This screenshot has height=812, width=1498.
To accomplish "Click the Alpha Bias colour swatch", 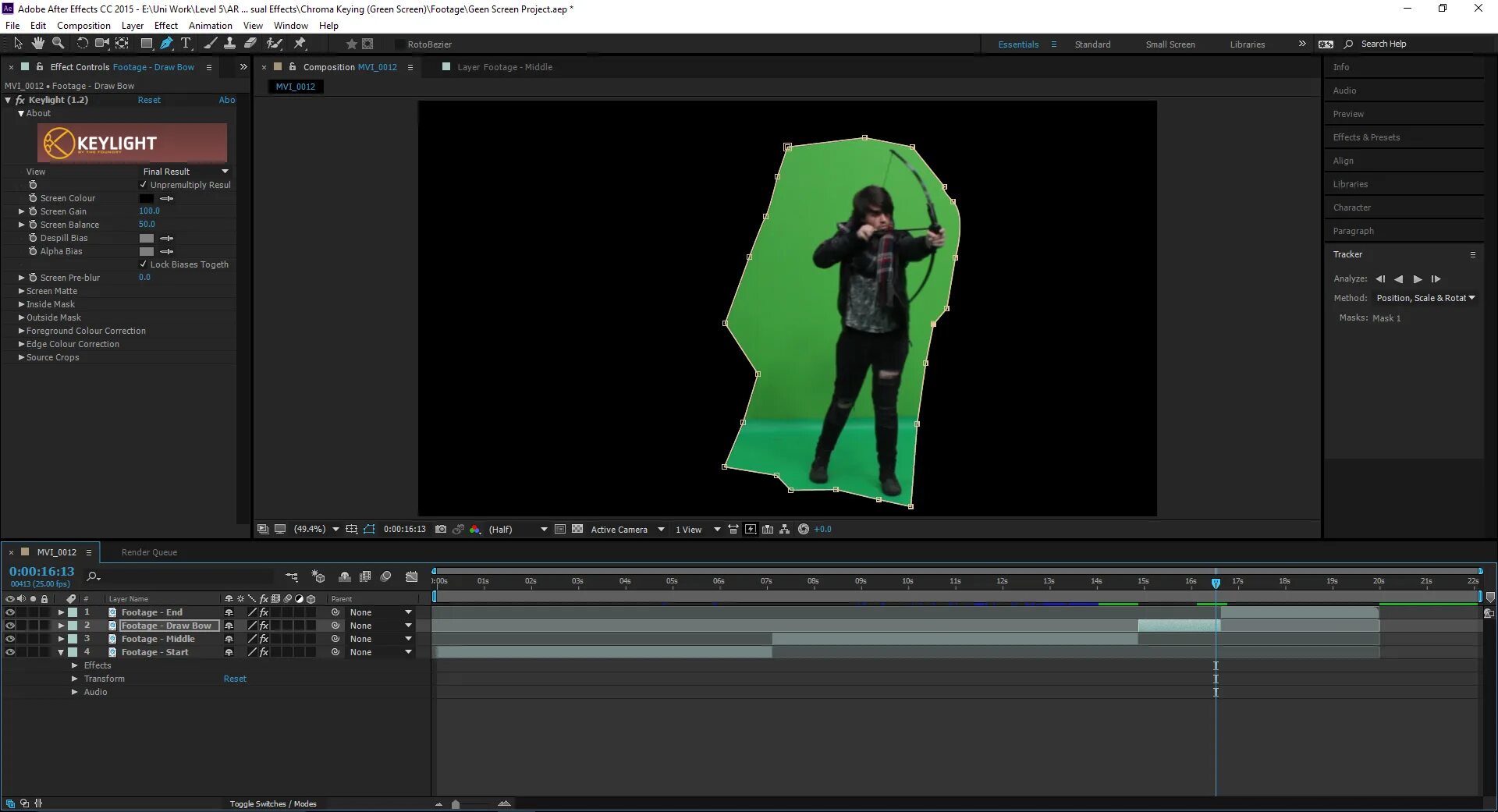I will (x=146, y=251).
